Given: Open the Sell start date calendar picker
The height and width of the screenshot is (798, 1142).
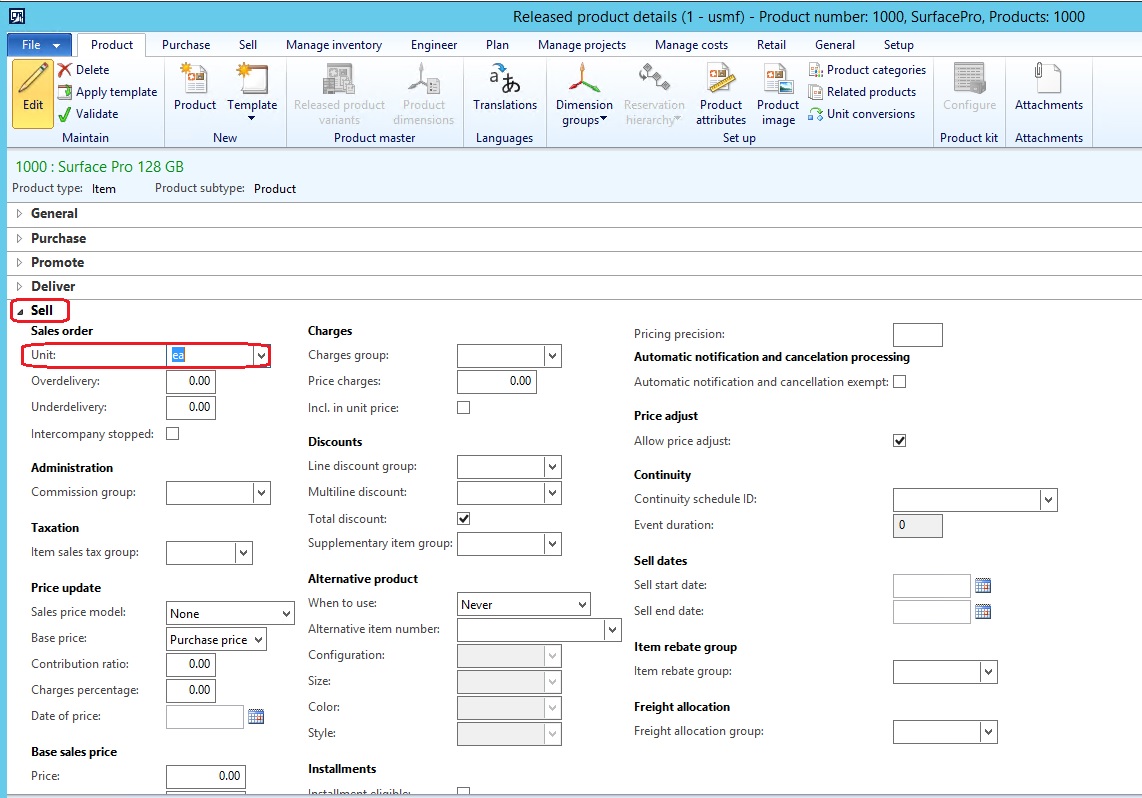Looking at the screenshot, I should click(982, 586).
